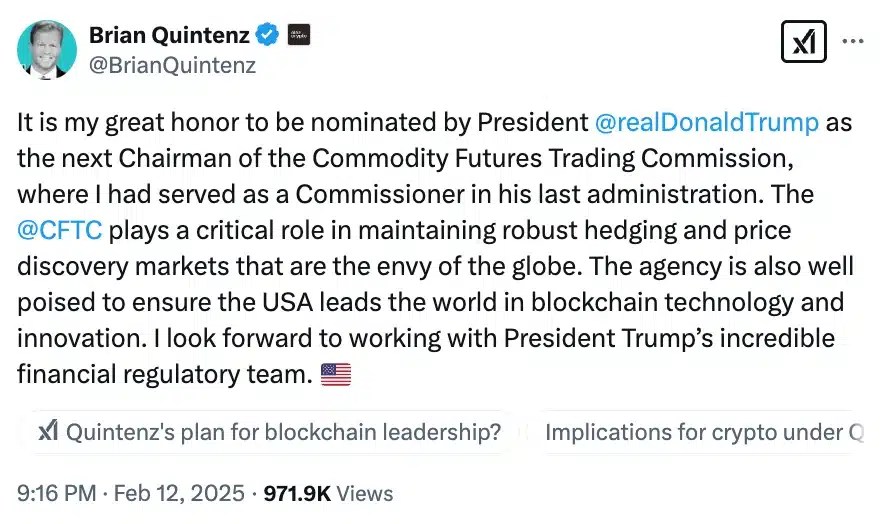Click the black affiliate badge beside the name

[x=298, y=35]
